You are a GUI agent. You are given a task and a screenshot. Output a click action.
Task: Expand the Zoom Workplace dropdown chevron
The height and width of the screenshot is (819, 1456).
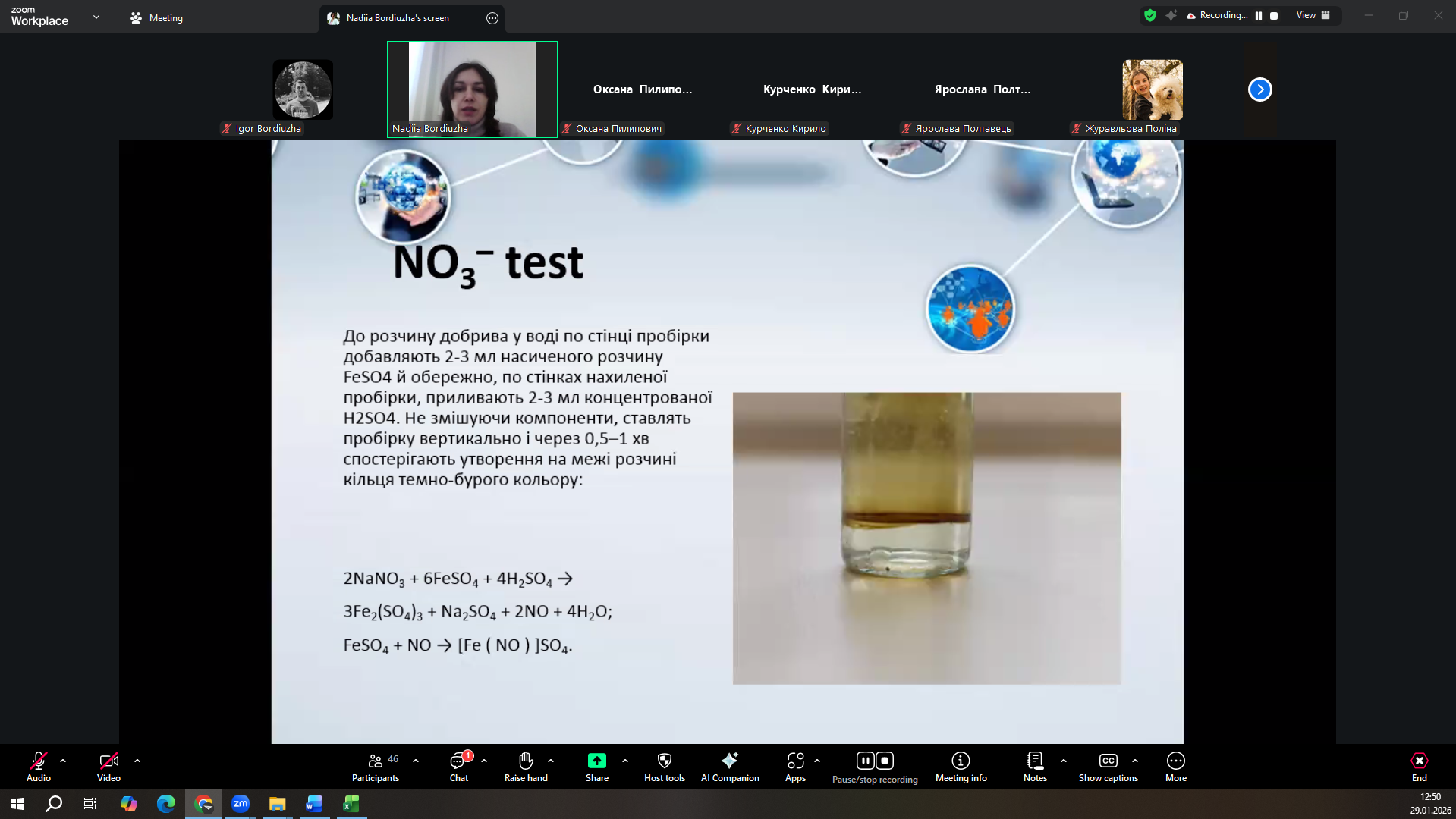[x=96, y=17]
